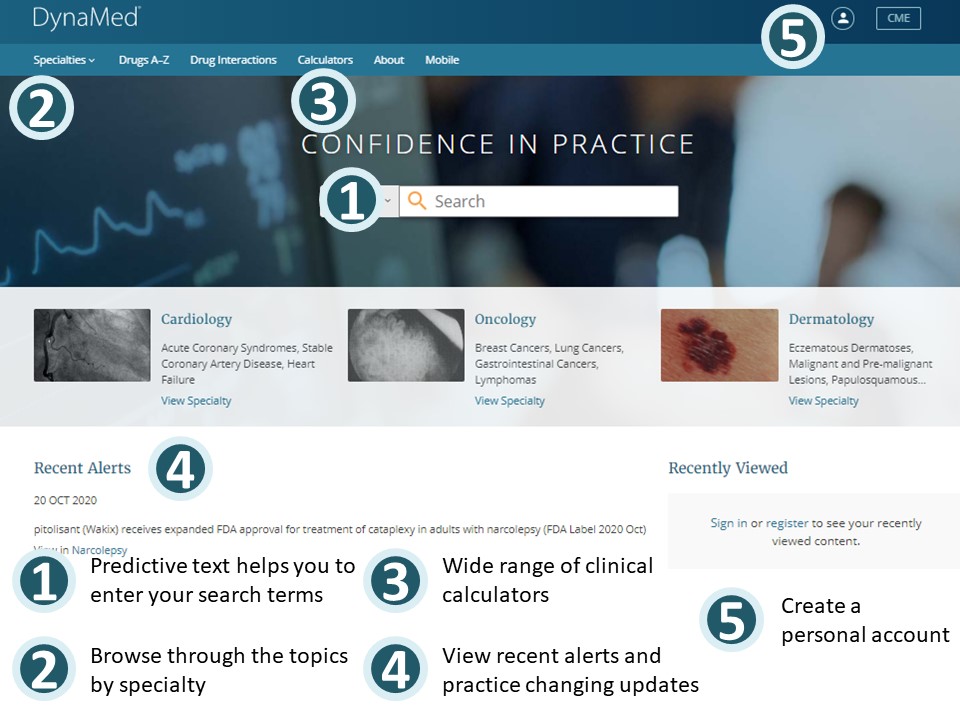The image size is (960, 720).
Task: Open the account profile icon
Action: (843, 18)
